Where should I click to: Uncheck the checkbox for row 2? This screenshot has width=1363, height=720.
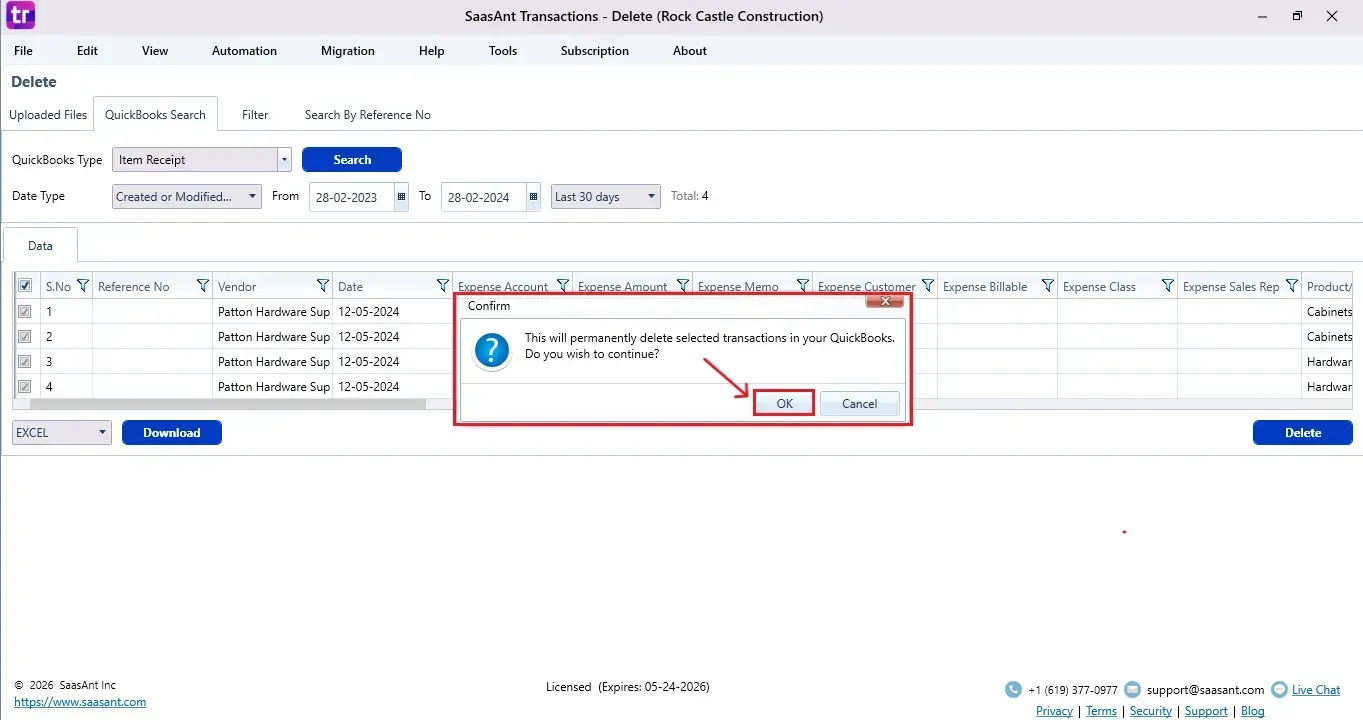[x=25, y=336]
